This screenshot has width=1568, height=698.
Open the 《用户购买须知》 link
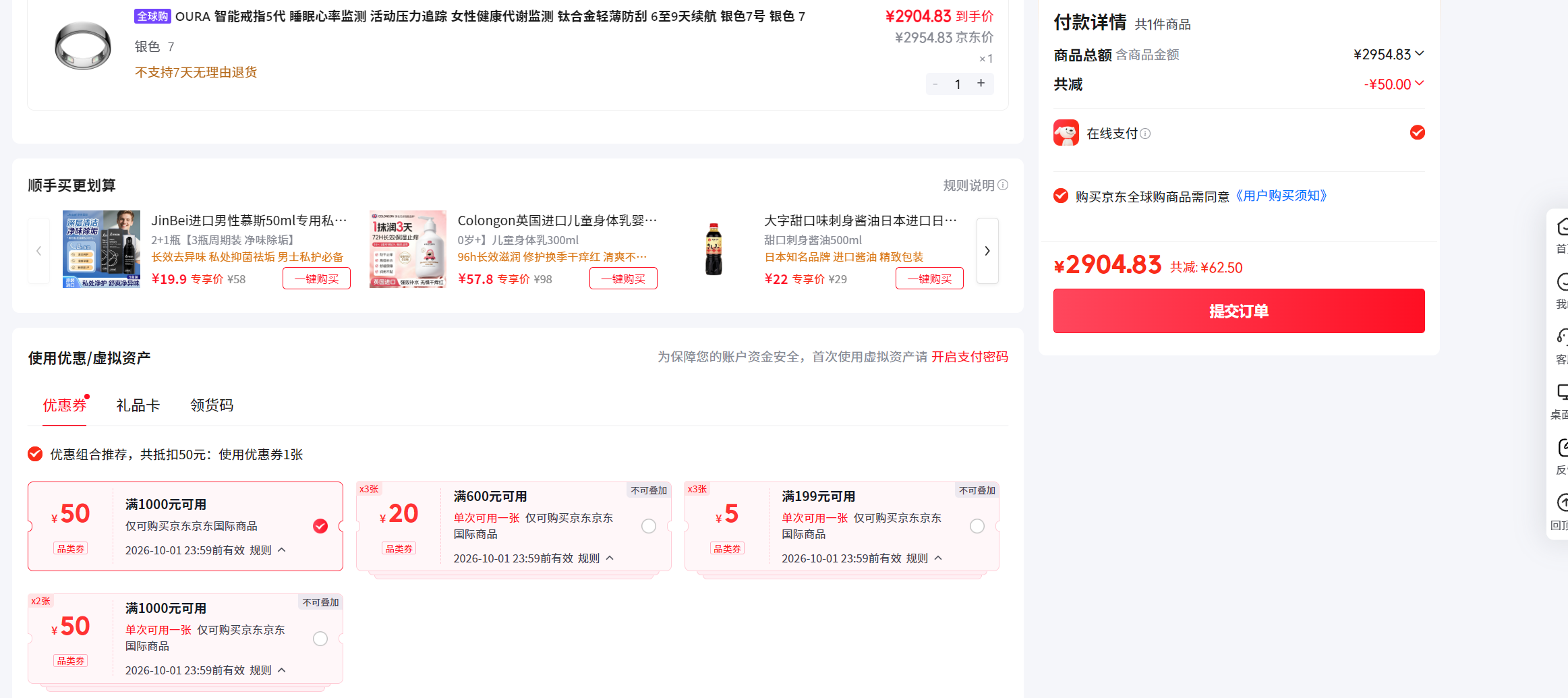pyautogui.click(x=1281, y=196)
